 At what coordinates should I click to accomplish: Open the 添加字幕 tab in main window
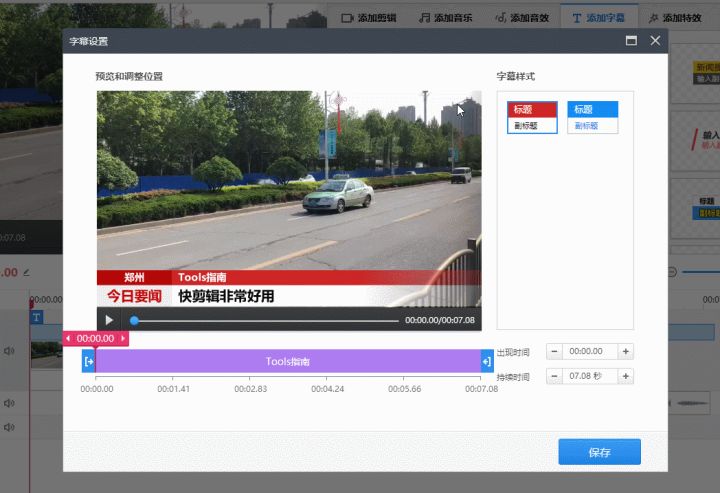click(599, 18)
